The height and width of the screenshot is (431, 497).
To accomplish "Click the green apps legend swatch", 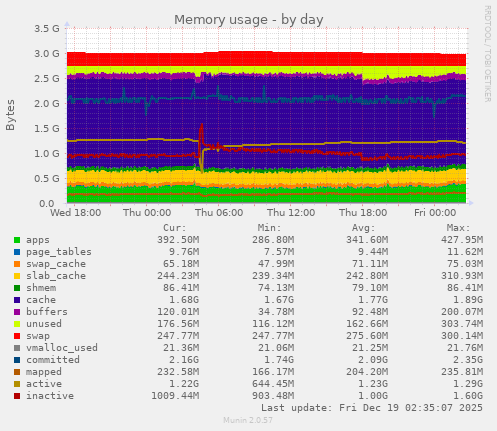I will (x=17, y=240).
